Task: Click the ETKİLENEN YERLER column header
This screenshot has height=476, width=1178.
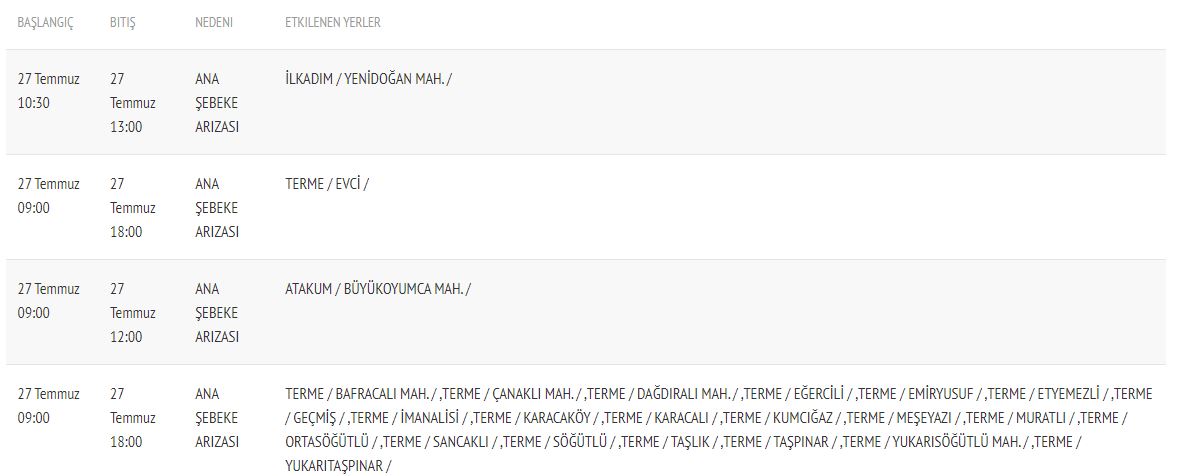Action: coord(333,23)
